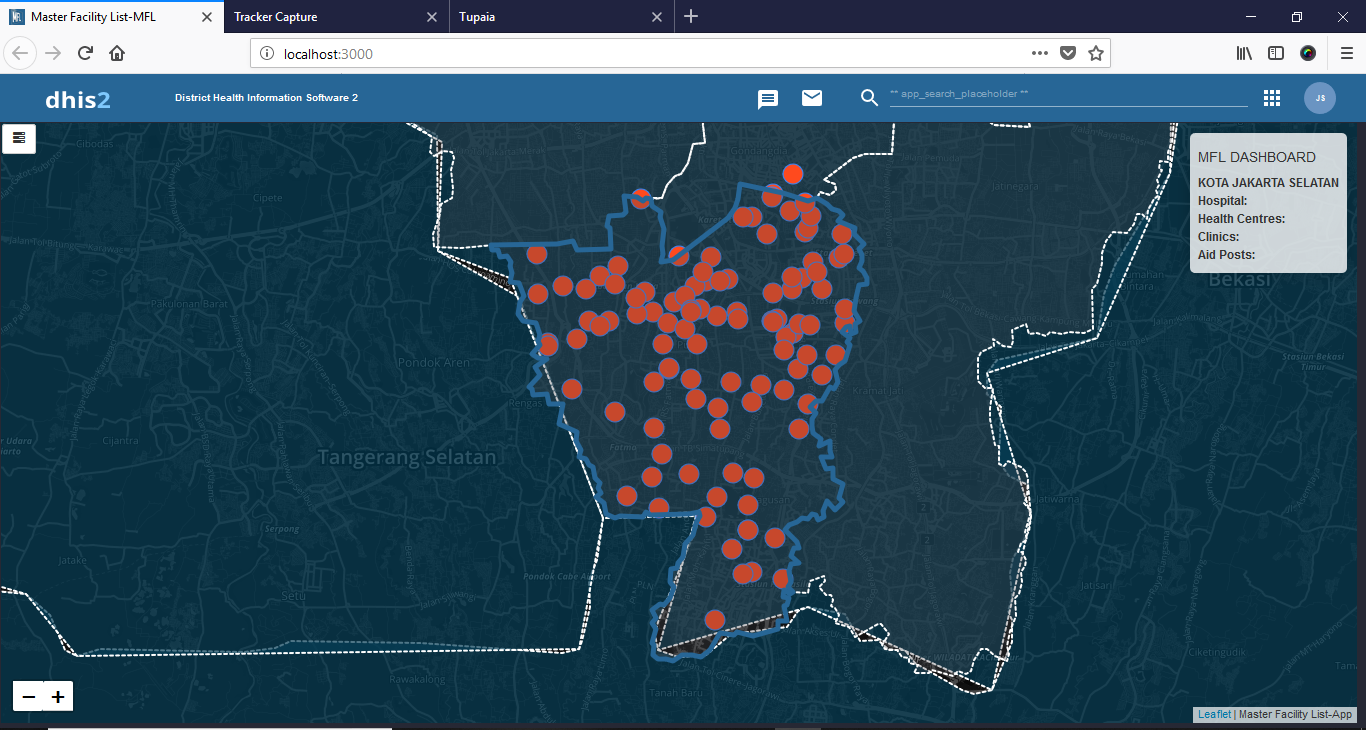Click the Hospital: label in dashboard
This screenshot has width=1366, height=730.
1222,201
